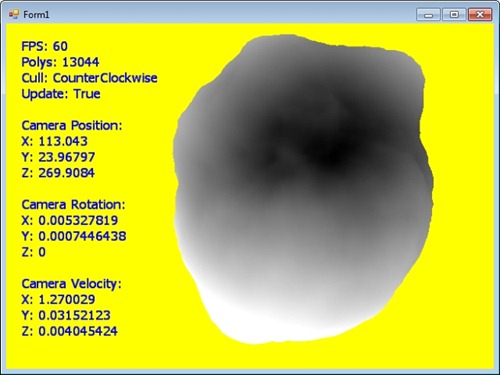Minimize the Form1 window
Image resolution: width=500 pixels, height=375 pixels.
pos(429,15)
